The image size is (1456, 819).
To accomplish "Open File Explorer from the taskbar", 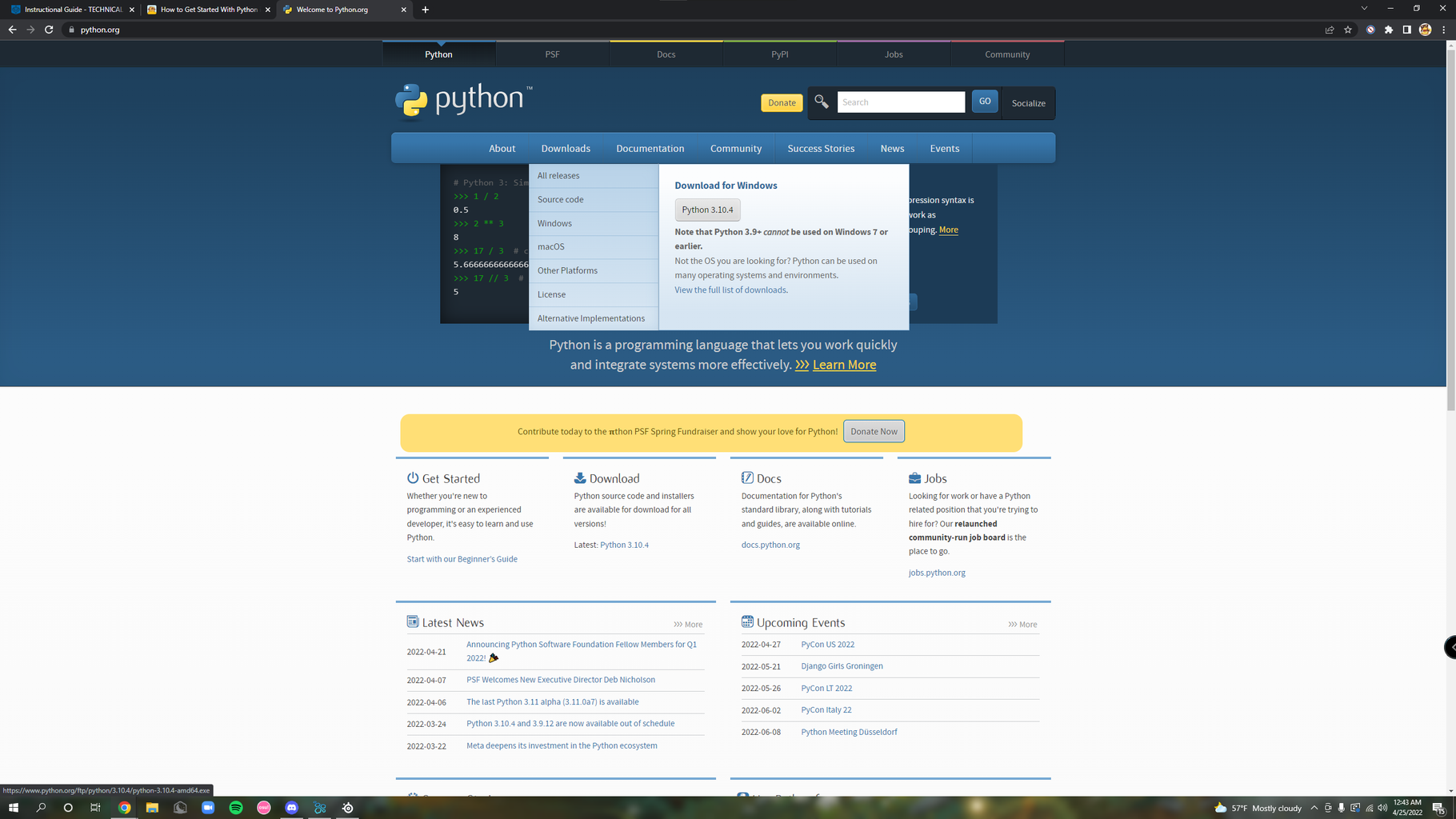I will [x=152, y=808].
